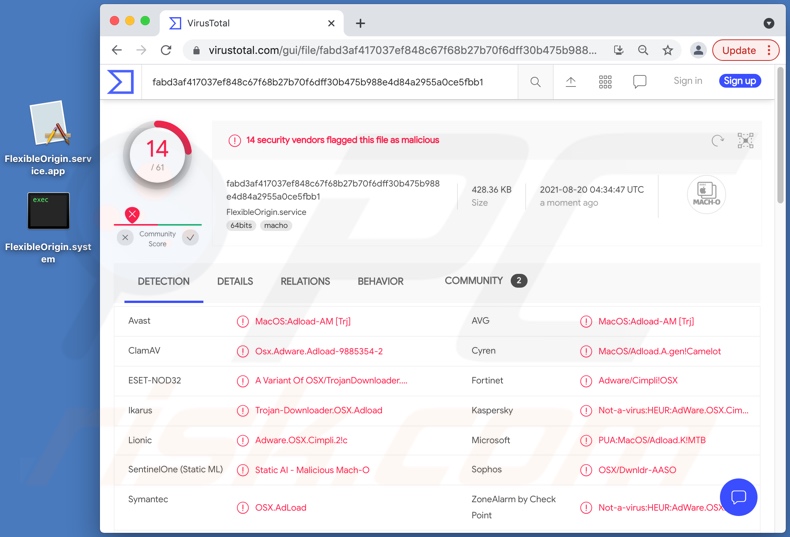Open the comments speech bubble icon
Viewport: 790px width, 537px height.
[x=640, y=82]
